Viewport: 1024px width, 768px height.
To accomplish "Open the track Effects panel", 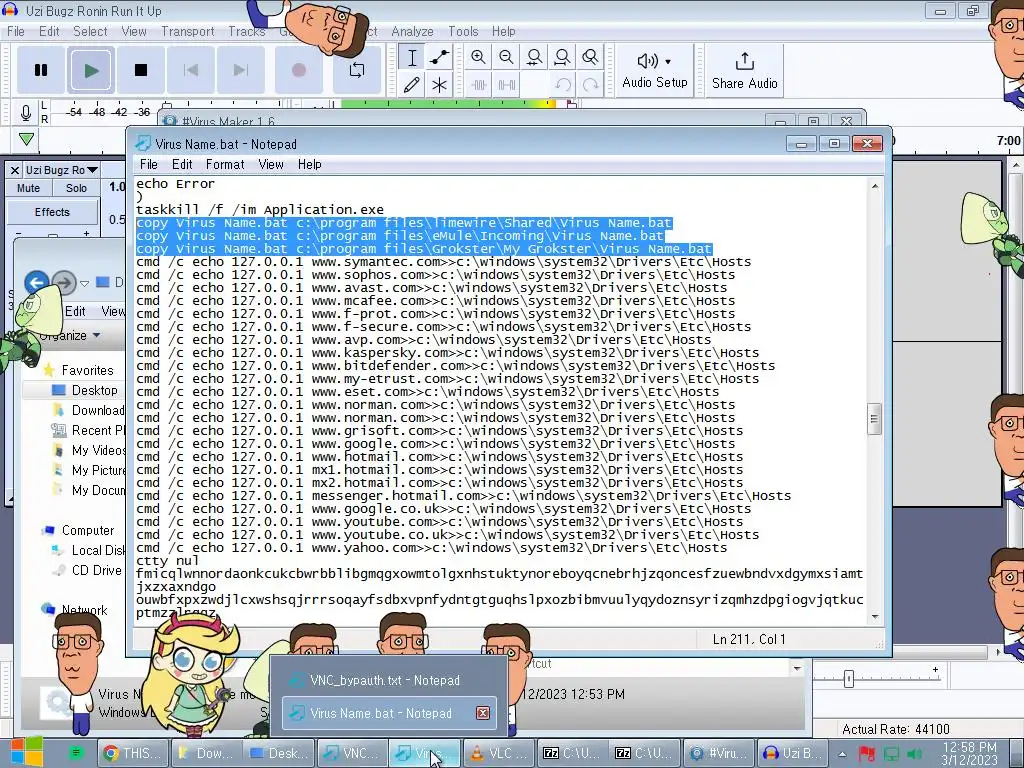I will point(52,212).
